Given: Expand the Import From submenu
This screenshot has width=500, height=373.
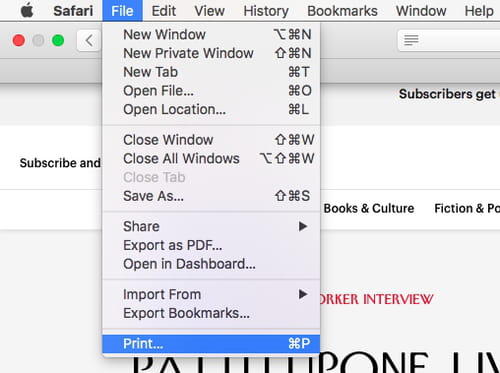Looking at the screenshot, I should pos(211,294).
